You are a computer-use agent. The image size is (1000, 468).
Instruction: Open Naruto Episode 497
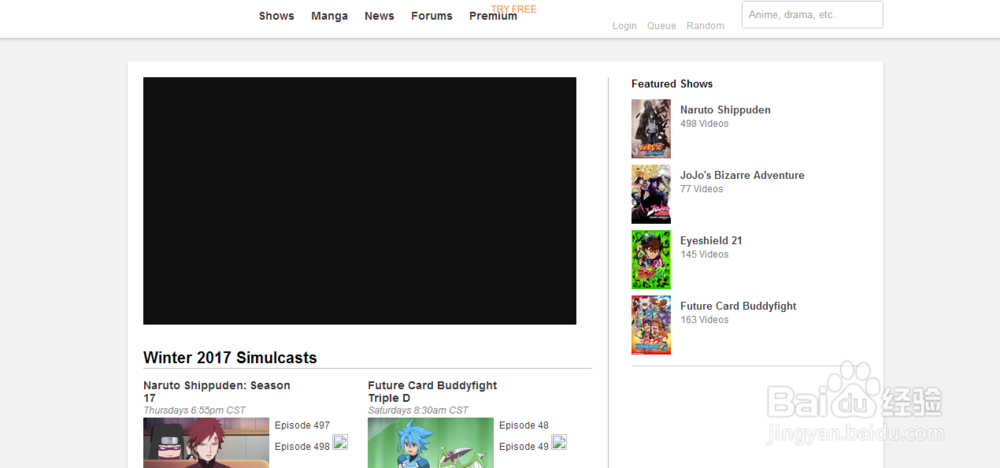click(302, 425)
